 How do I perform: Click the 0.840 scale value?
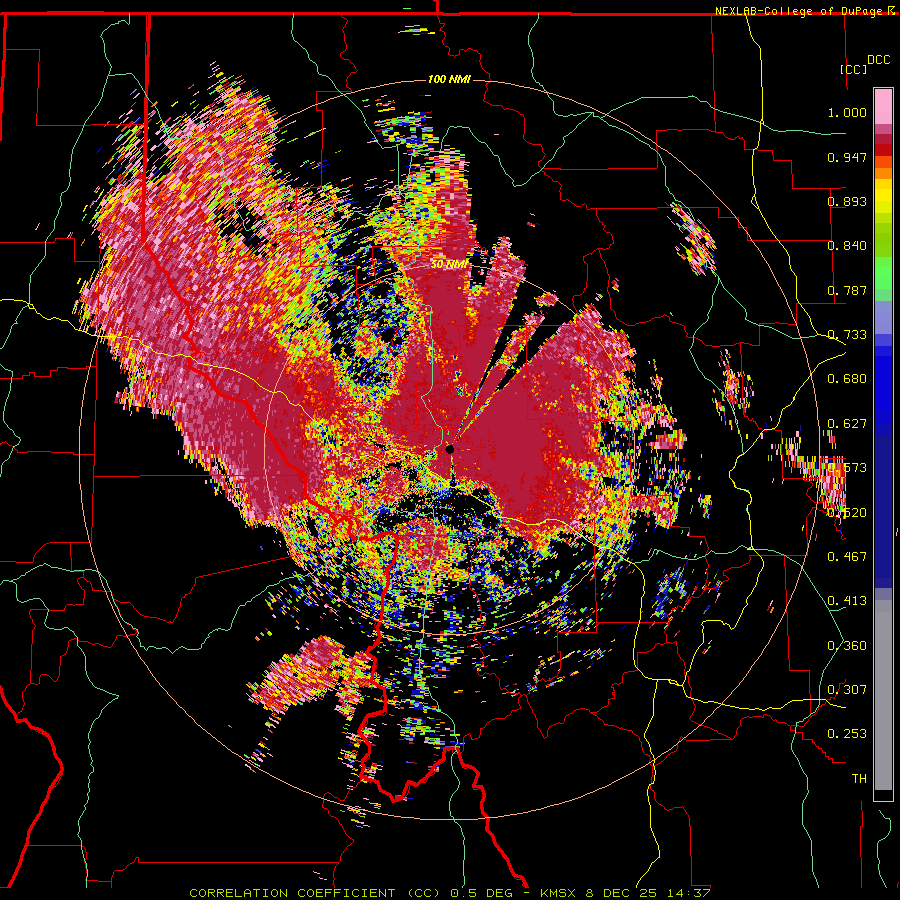click(x=847, y=246)
